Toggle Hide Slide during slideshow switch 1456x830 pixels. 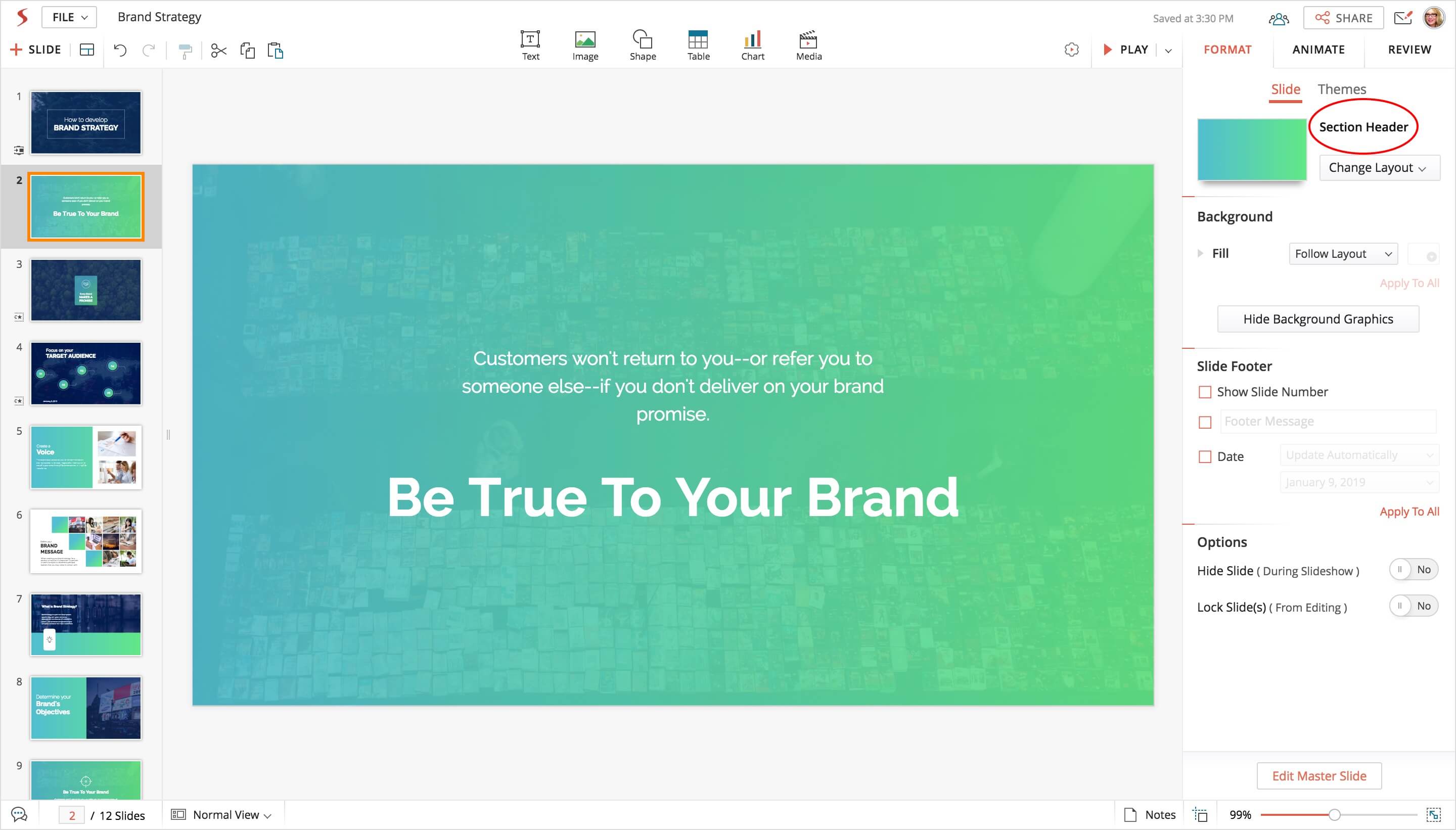(x=1413, y=570)
